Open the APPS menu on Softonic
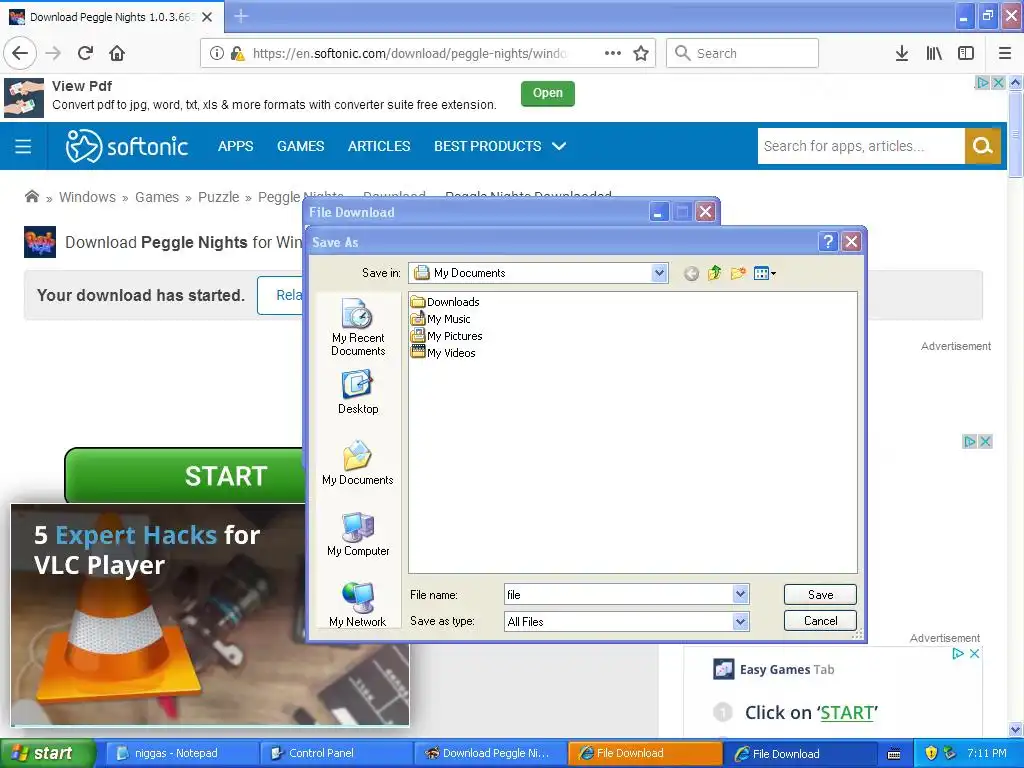The height and width of the screenshot is (768, 1024). 235,146
